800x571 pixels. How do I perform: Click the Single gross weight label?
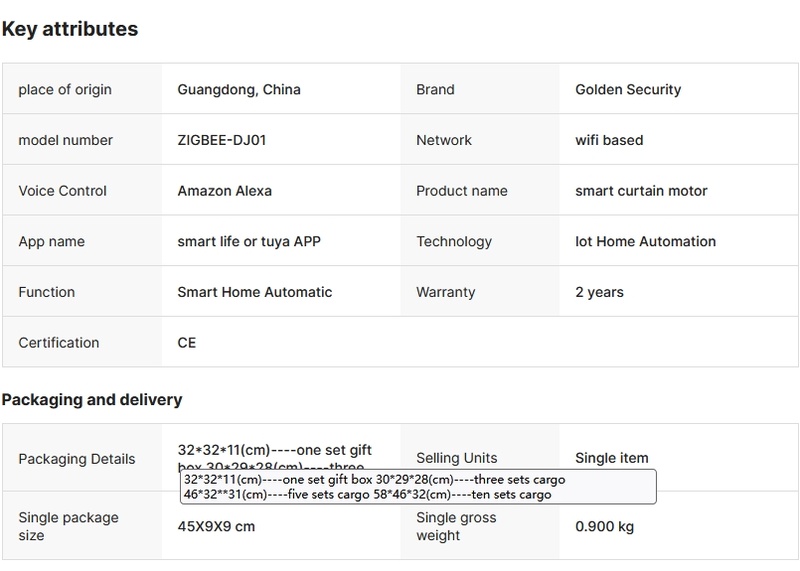[x=456, y=527]
